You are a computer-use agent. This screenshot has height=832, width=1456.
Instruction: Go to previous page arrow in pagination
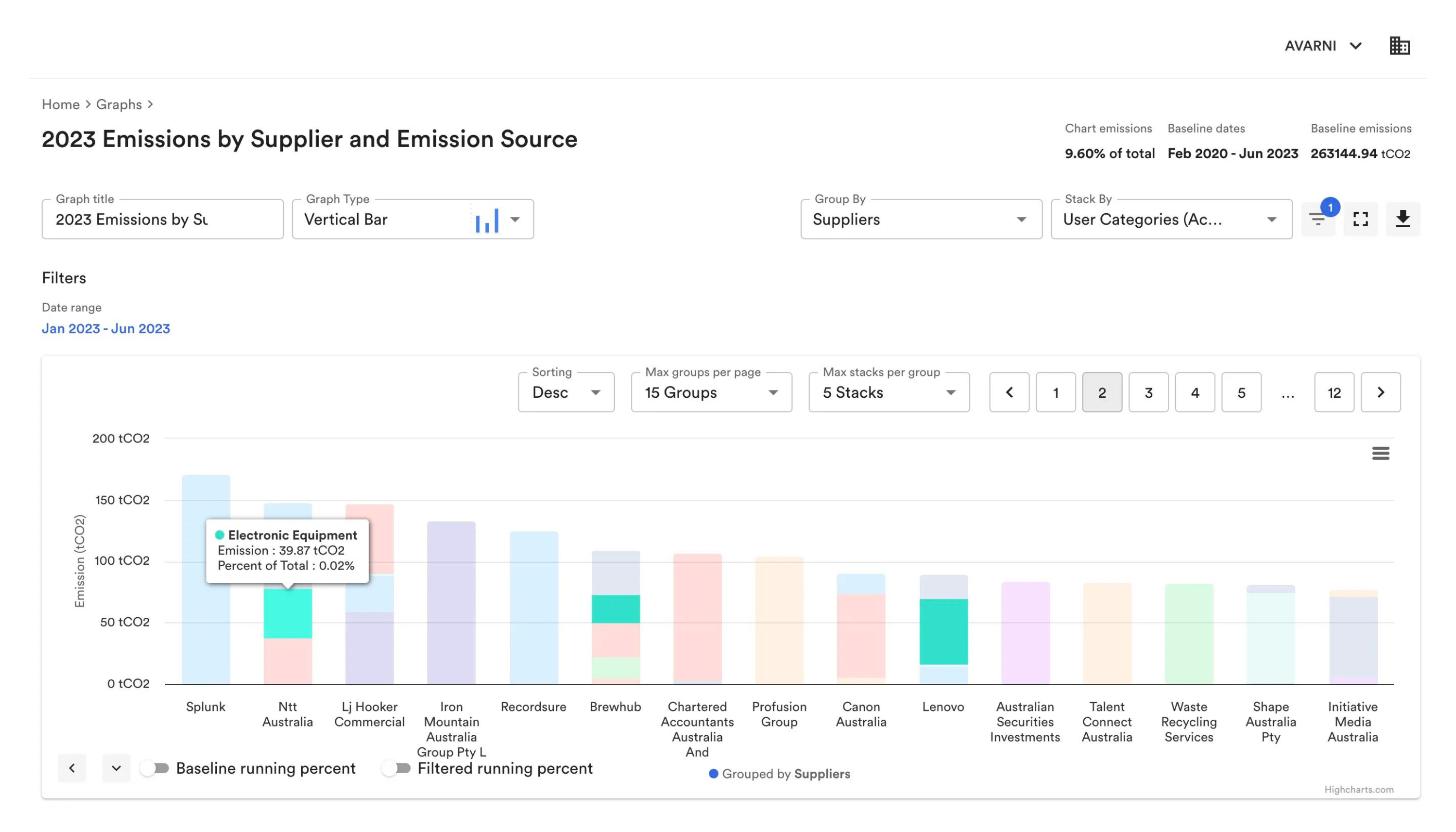[x=1009, y=393]
